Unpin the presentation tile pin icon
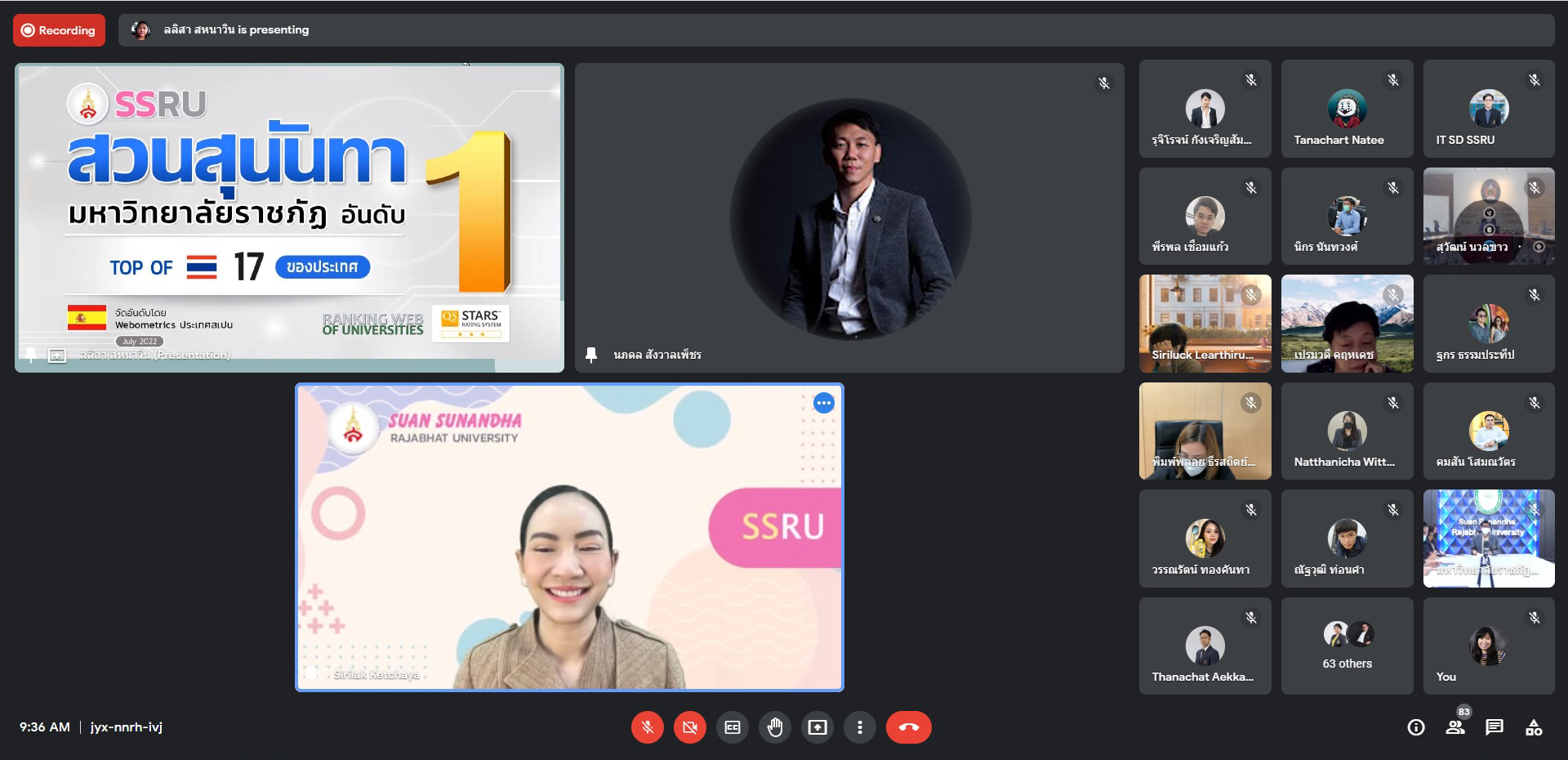This screenshot has height=760, width=1568. (x=31, y=355)
